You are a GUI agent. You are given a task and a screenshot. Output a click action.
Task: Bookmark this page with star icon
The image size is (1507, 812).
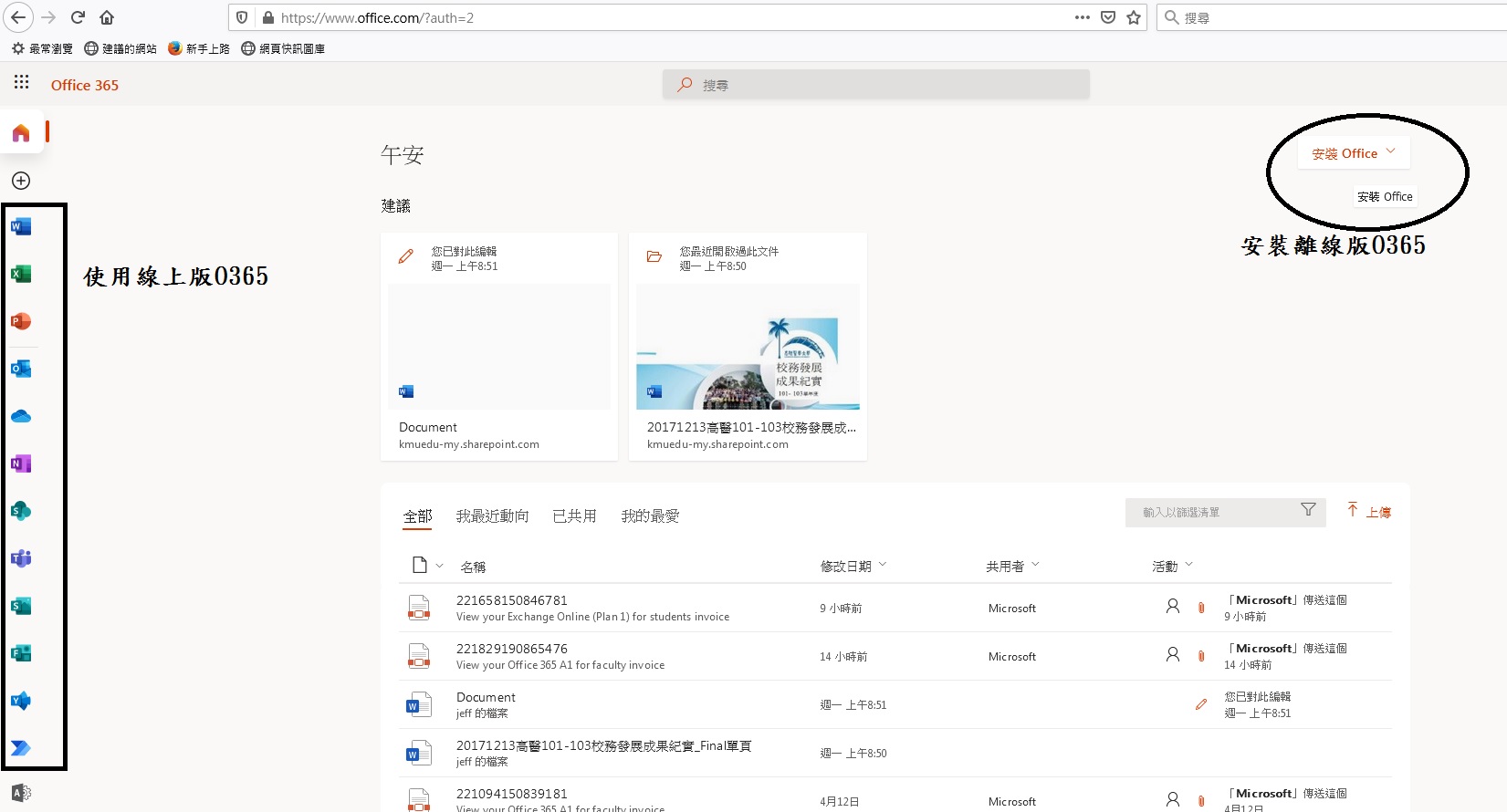[1134, 17]
